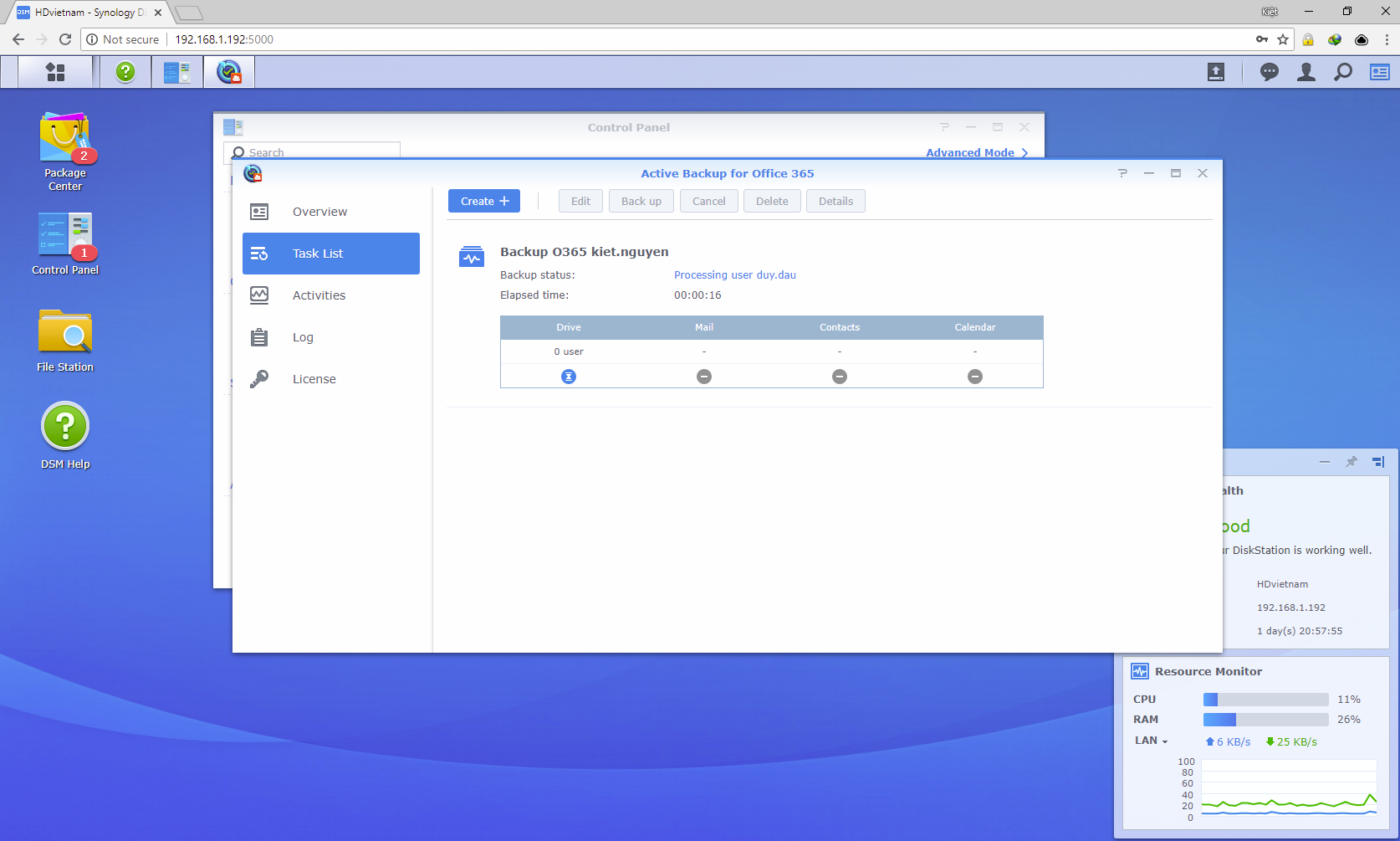Image resolution: width=1400 pixels, height=841 pixels.
Task: Click the Chrome profile name button
Action: pos(1270,12)
